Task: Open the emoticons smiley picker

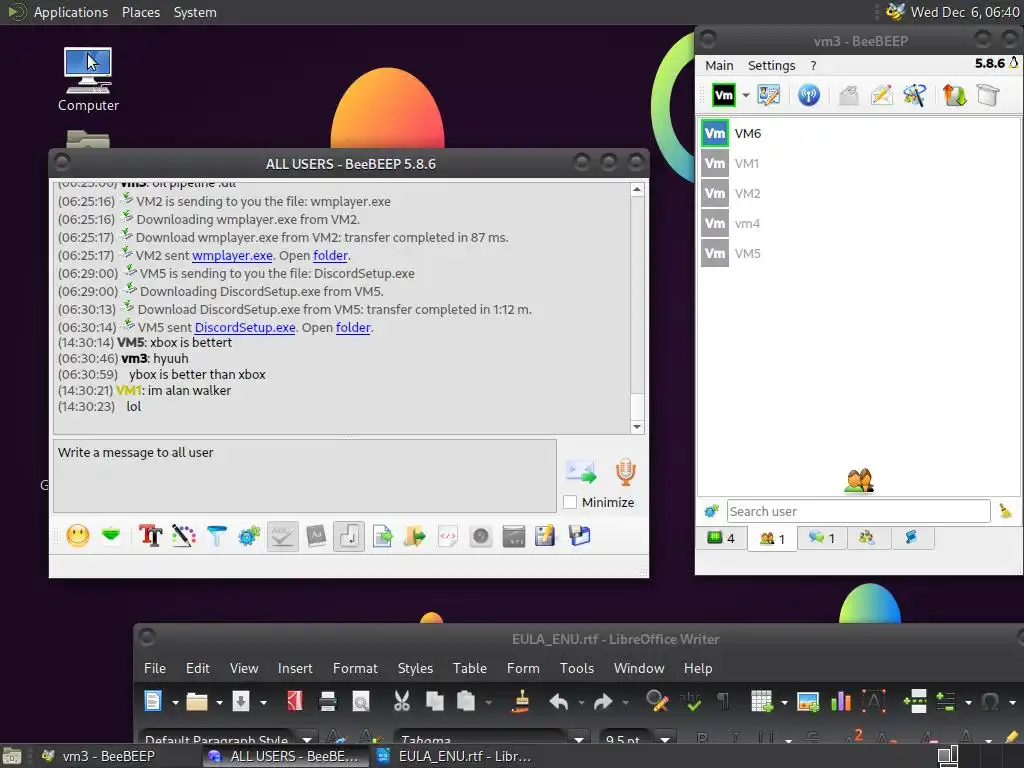Action: (78, 536)
